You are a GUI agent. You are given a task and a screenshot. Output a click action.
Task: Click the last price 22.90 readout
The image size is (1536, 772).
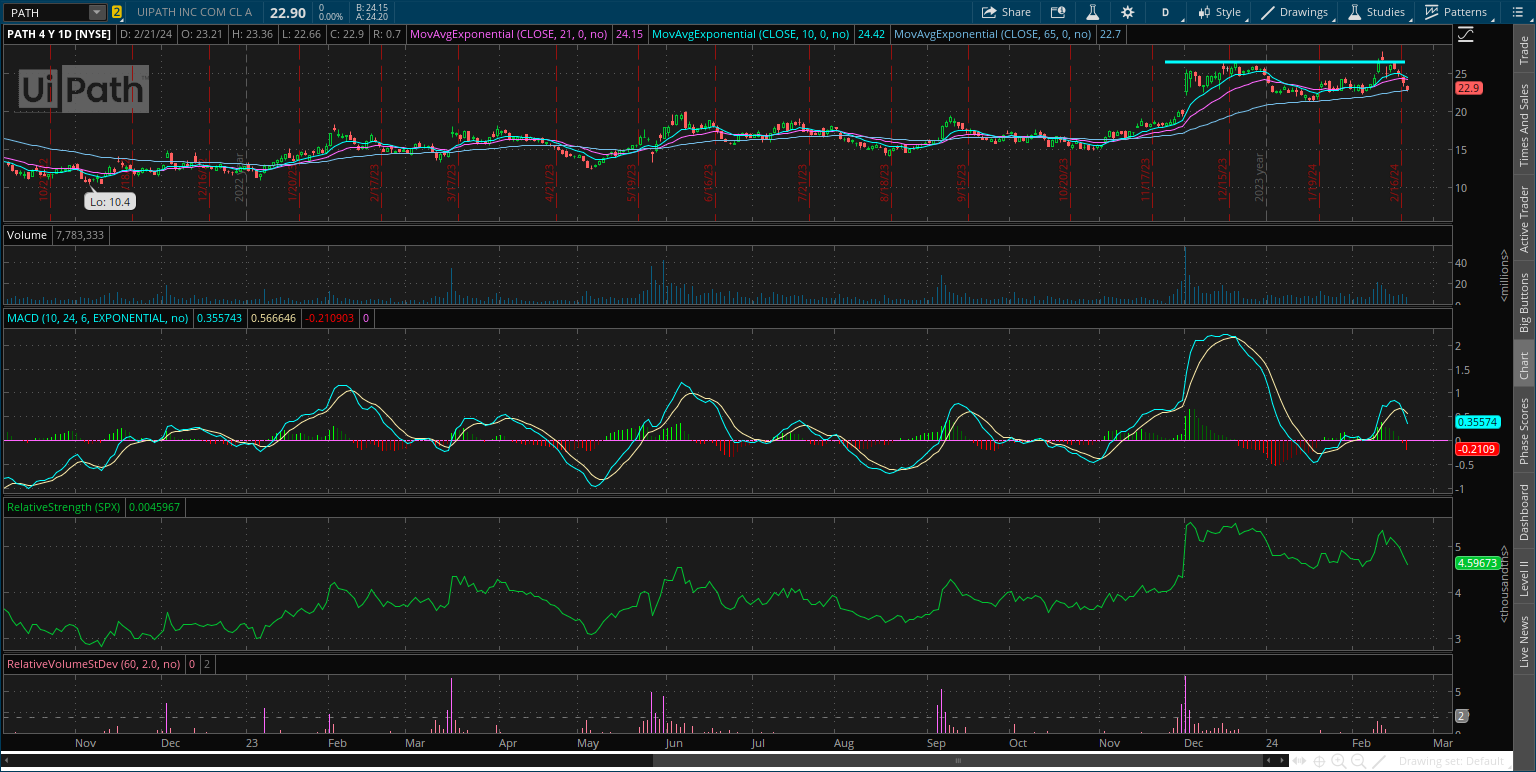[x=287, y=12]
